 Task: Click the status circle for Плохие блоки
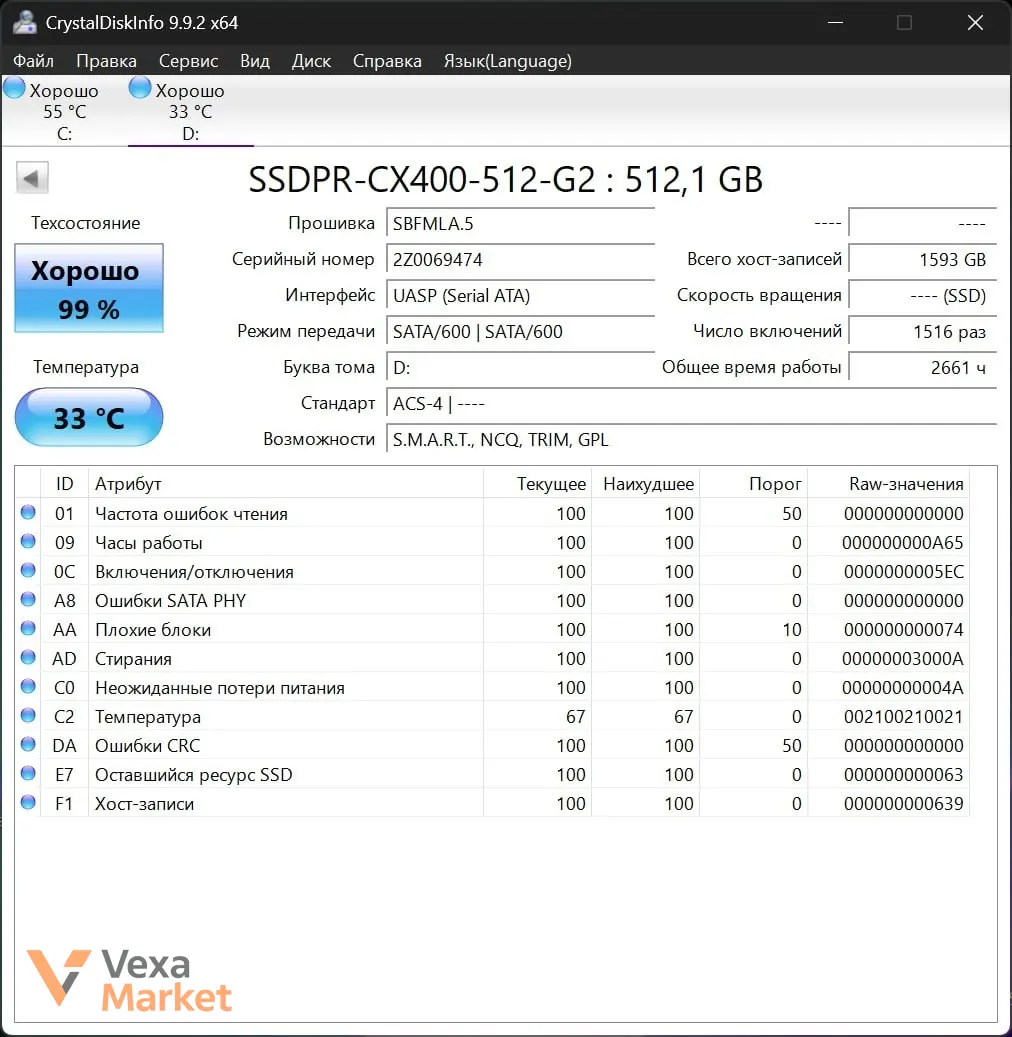[x=28, y=628]
